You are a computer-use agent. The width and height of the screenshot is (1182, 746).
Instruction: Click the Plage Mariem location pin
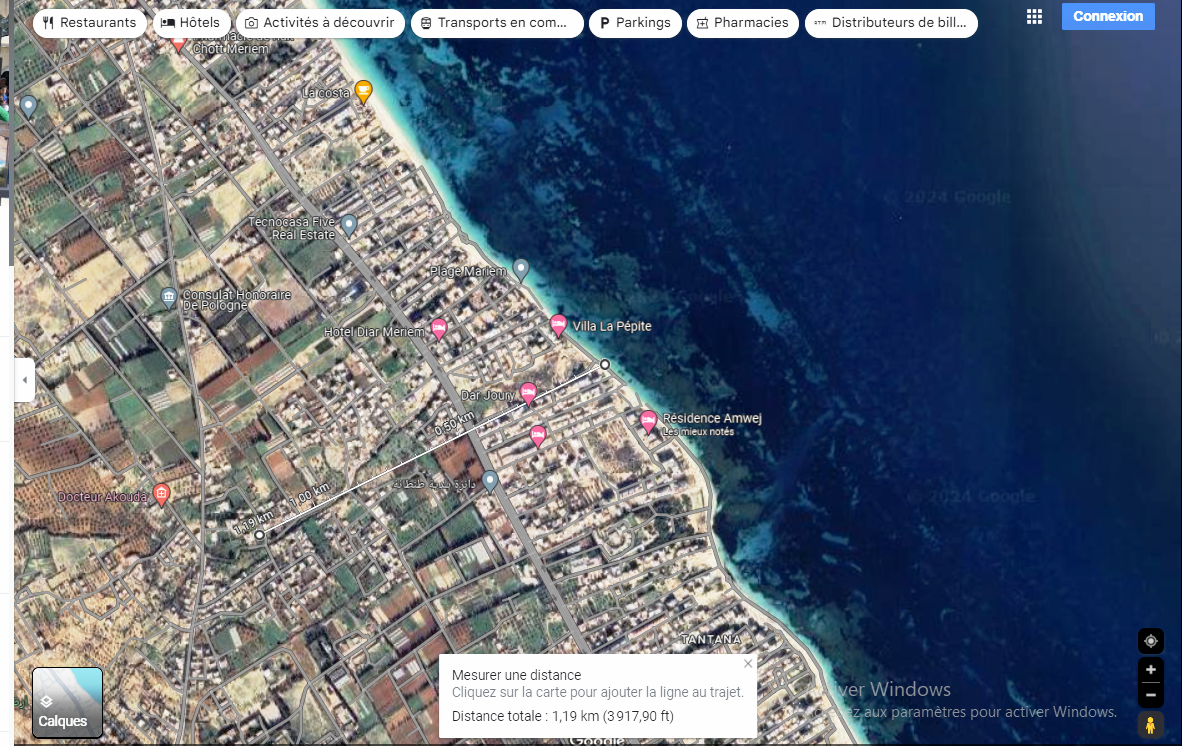[x=520, y=268]
